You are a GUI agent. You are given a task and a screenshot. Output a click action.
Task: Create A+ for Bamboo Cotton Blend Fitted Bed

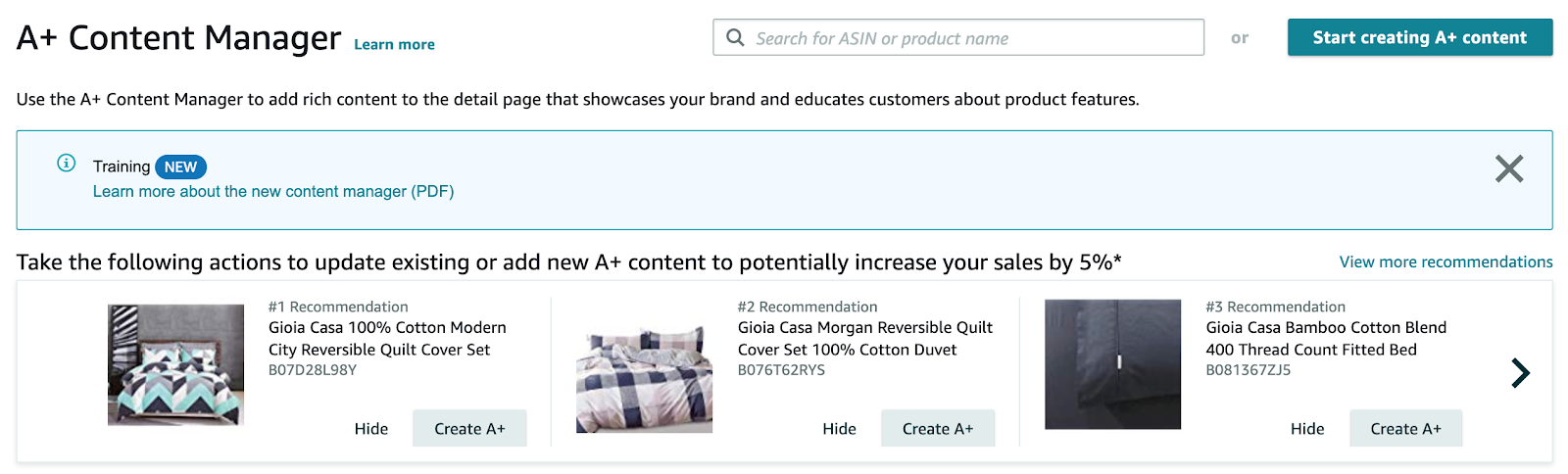[1405, 429]
